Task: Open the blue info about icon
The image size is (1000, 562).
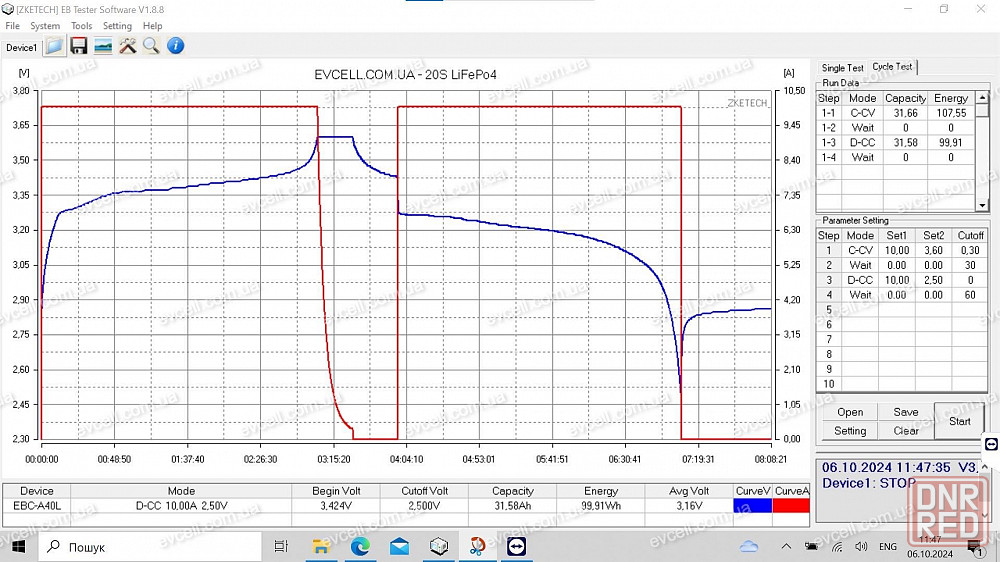Action: (x=175, y=46)
